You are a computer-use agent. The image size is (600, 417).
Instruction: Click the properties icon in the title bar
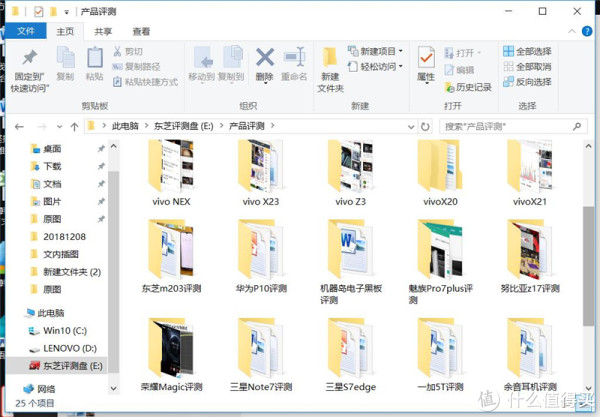tap(38, 12)
